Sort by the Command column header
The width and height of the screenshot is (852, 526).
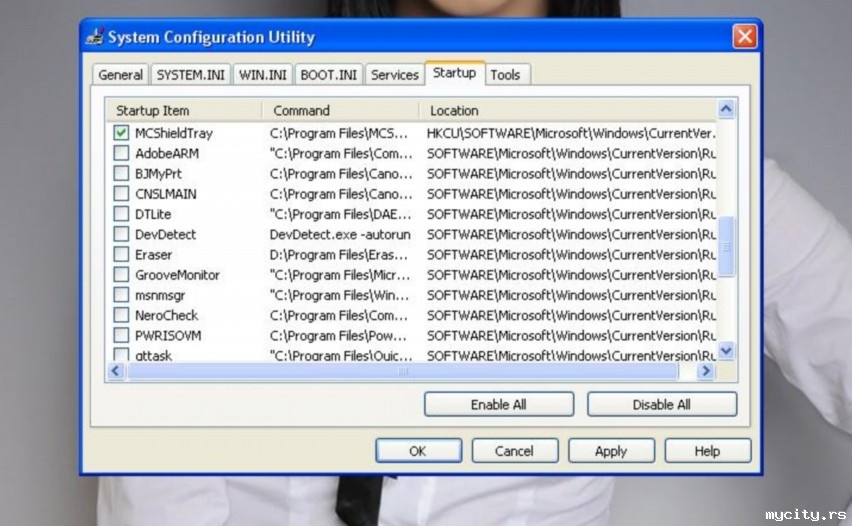point(341,110)
